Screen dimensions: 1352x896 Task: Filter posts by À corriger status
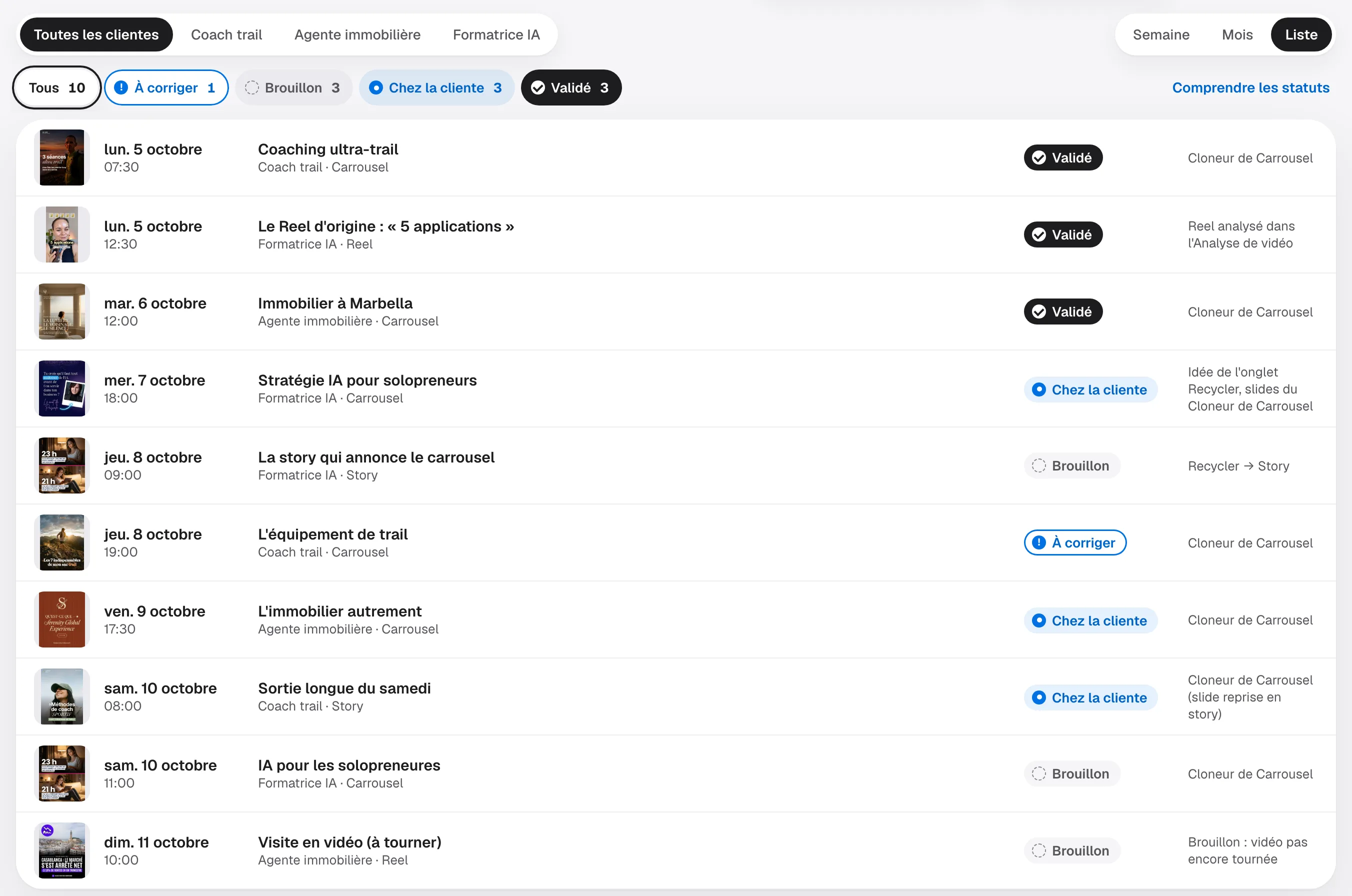pyautogui.click(x=166, y=87)
